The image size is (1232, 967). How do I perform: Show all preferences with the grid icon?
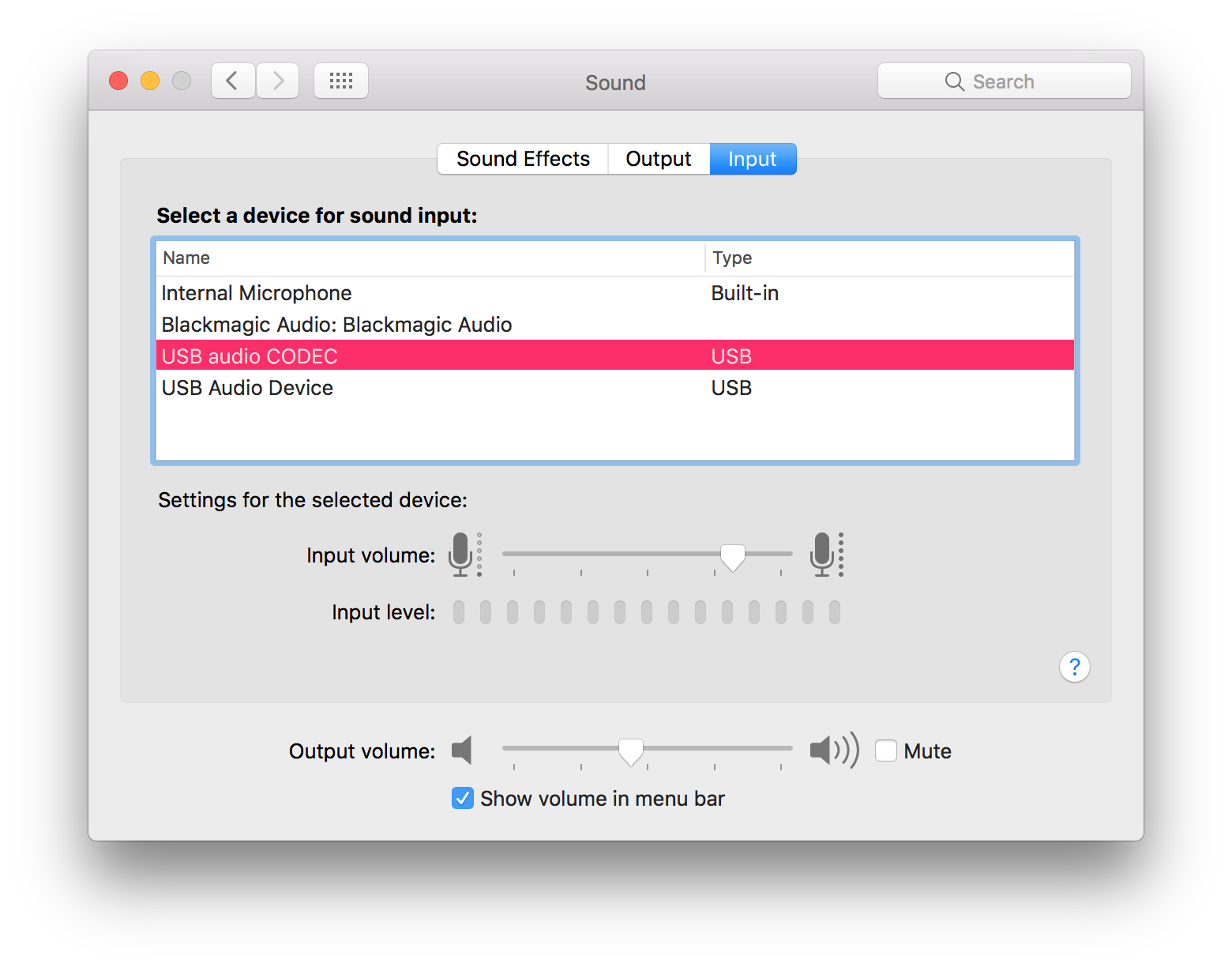[341, 81]
